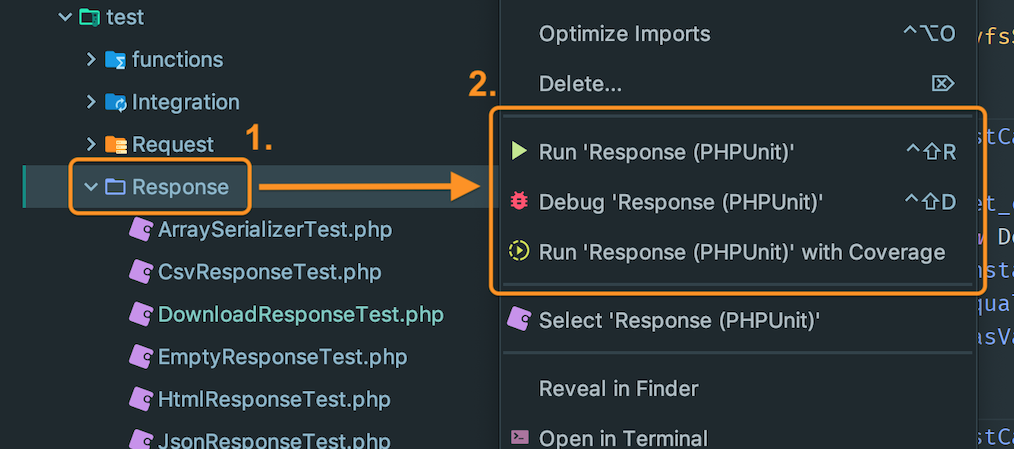Run 'Response (PHPUnit)' from menu
Image resolution: width=1014 pixels, height=449 pixels.
pyautogui.click(x=739, y=151)
